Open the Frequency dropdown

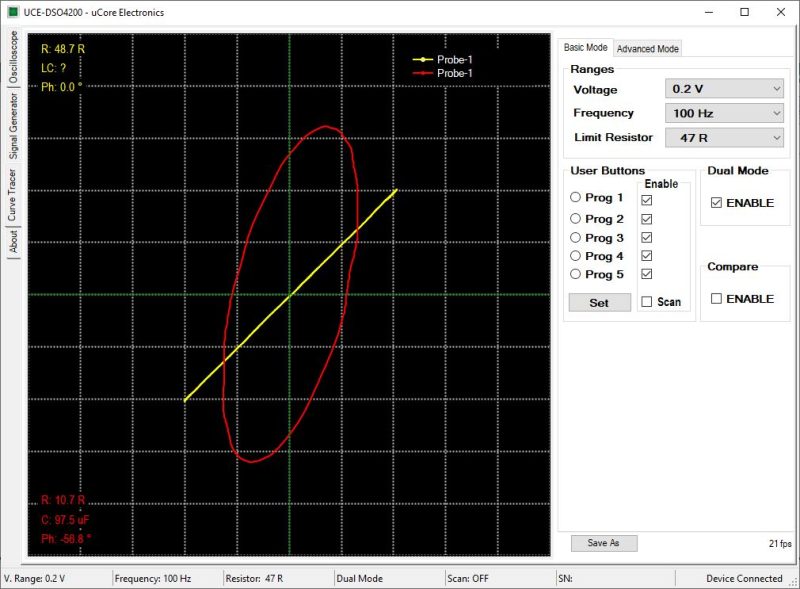pyautogui.click(x=725, y=112)
